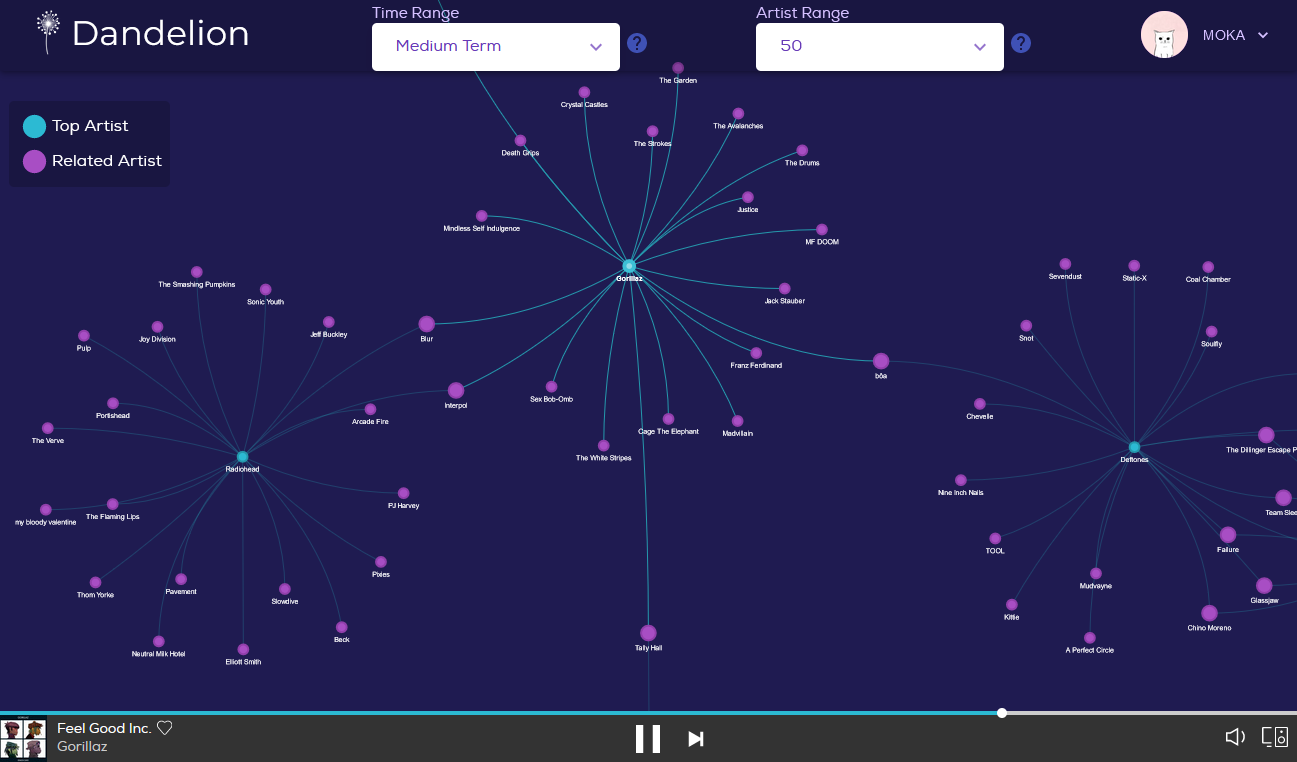Click the PJ Harvey artist node
The height and width of the screenshot is (762, 1297).
coord(404,493)
